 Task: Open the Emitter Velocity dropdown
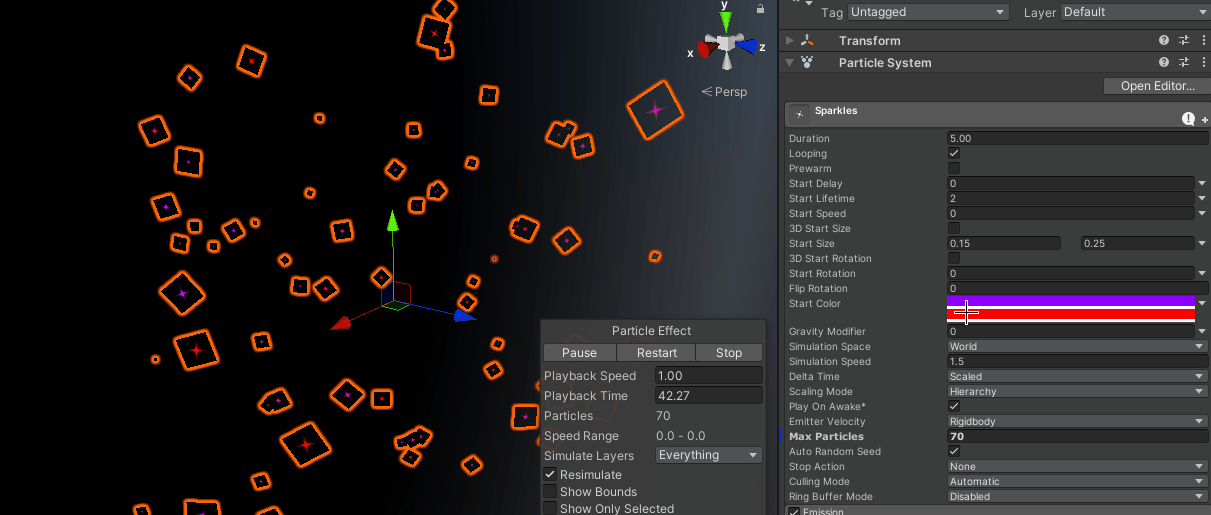pos(1077,422)
